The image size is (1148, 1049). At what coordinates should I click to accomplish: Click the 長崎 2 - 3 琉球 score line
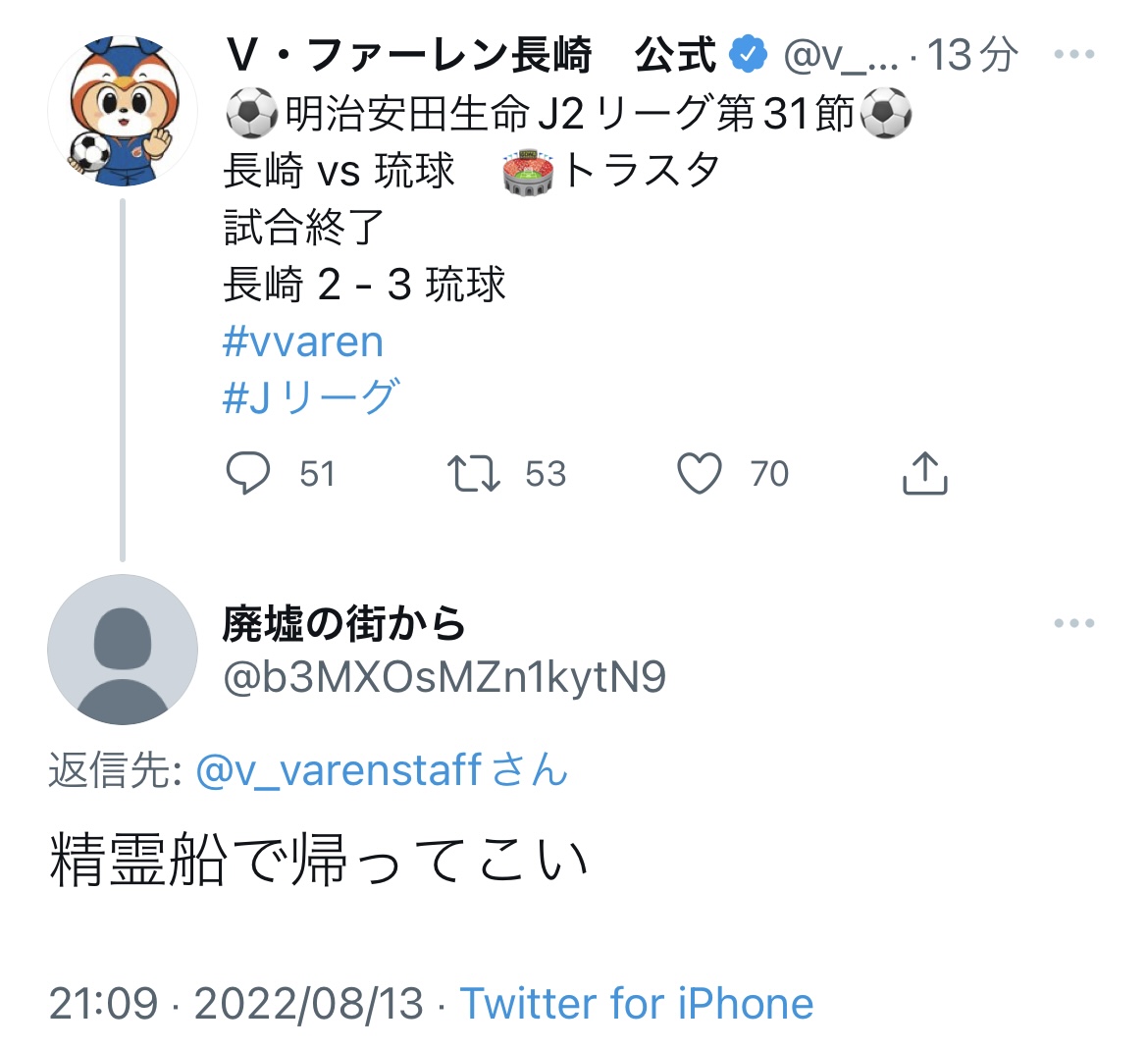click(364, 286)
